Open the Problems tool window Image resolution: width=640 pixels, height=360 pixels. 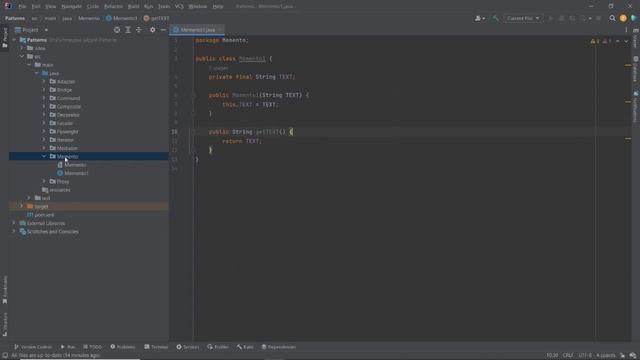coord(123,347)
